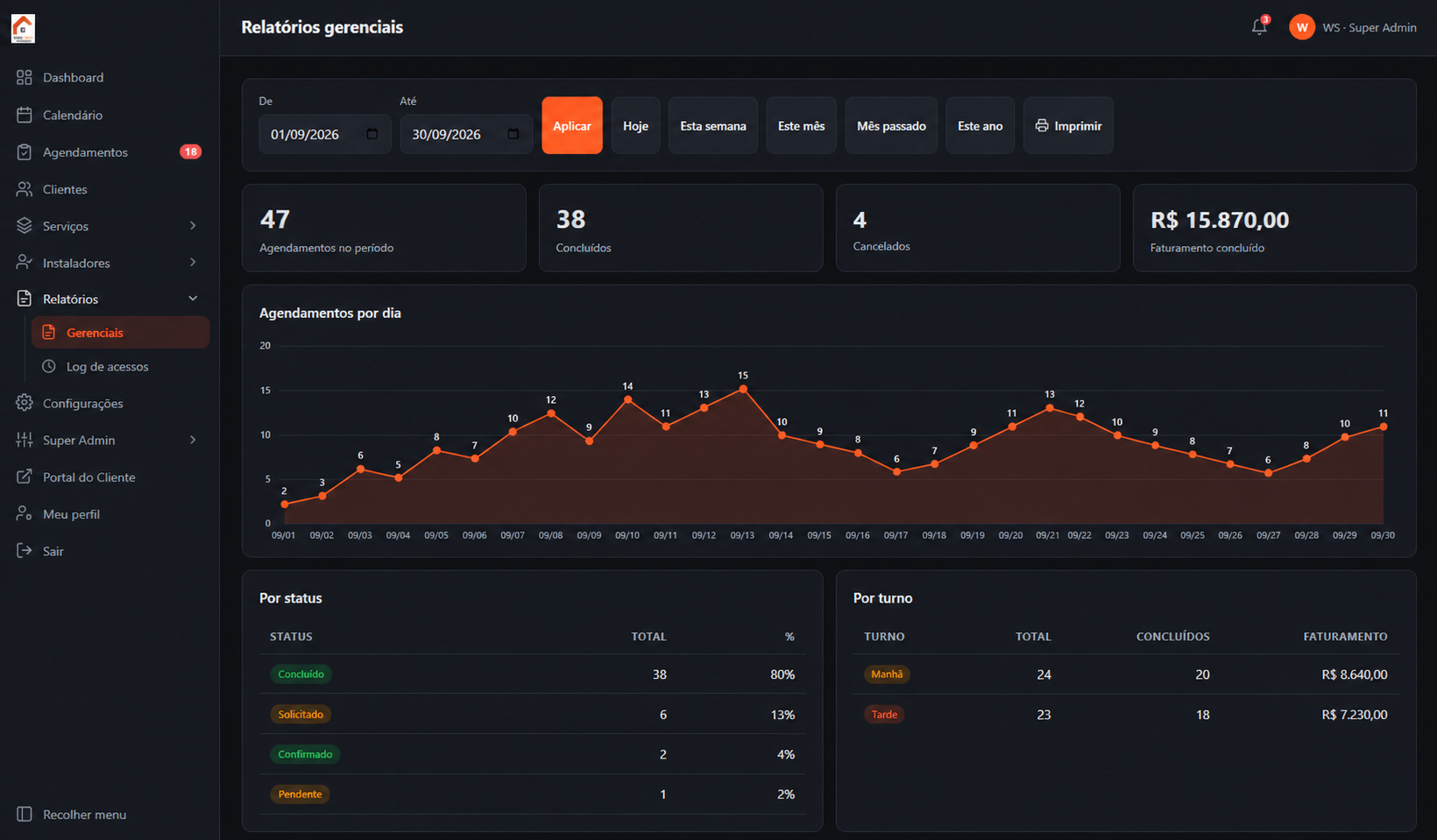Filter by Esta semana
This screenshot has width=1437, height=840.
click(x=713, y=125)
